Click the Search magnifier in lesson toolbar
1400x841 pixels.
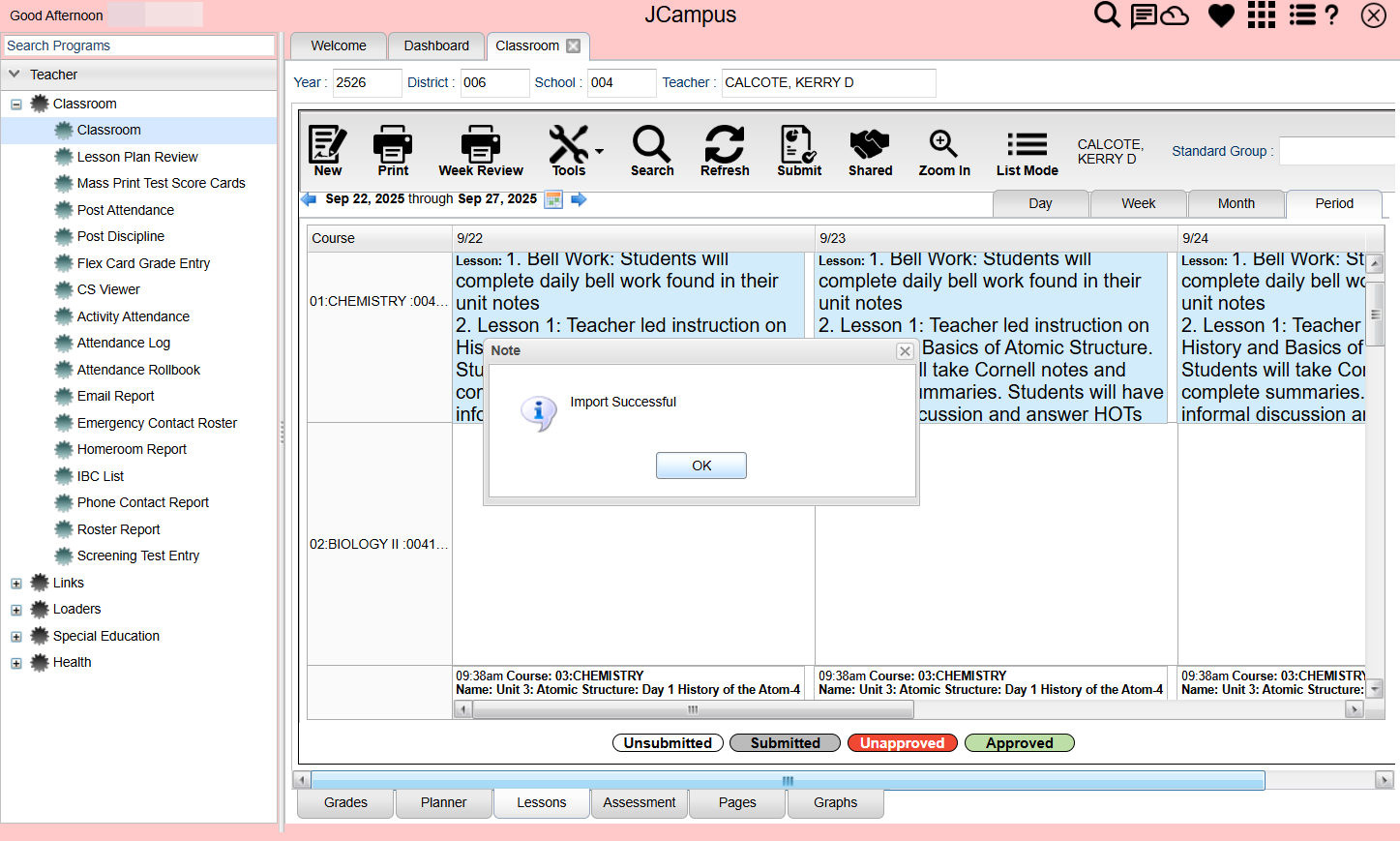coord(652,150)
